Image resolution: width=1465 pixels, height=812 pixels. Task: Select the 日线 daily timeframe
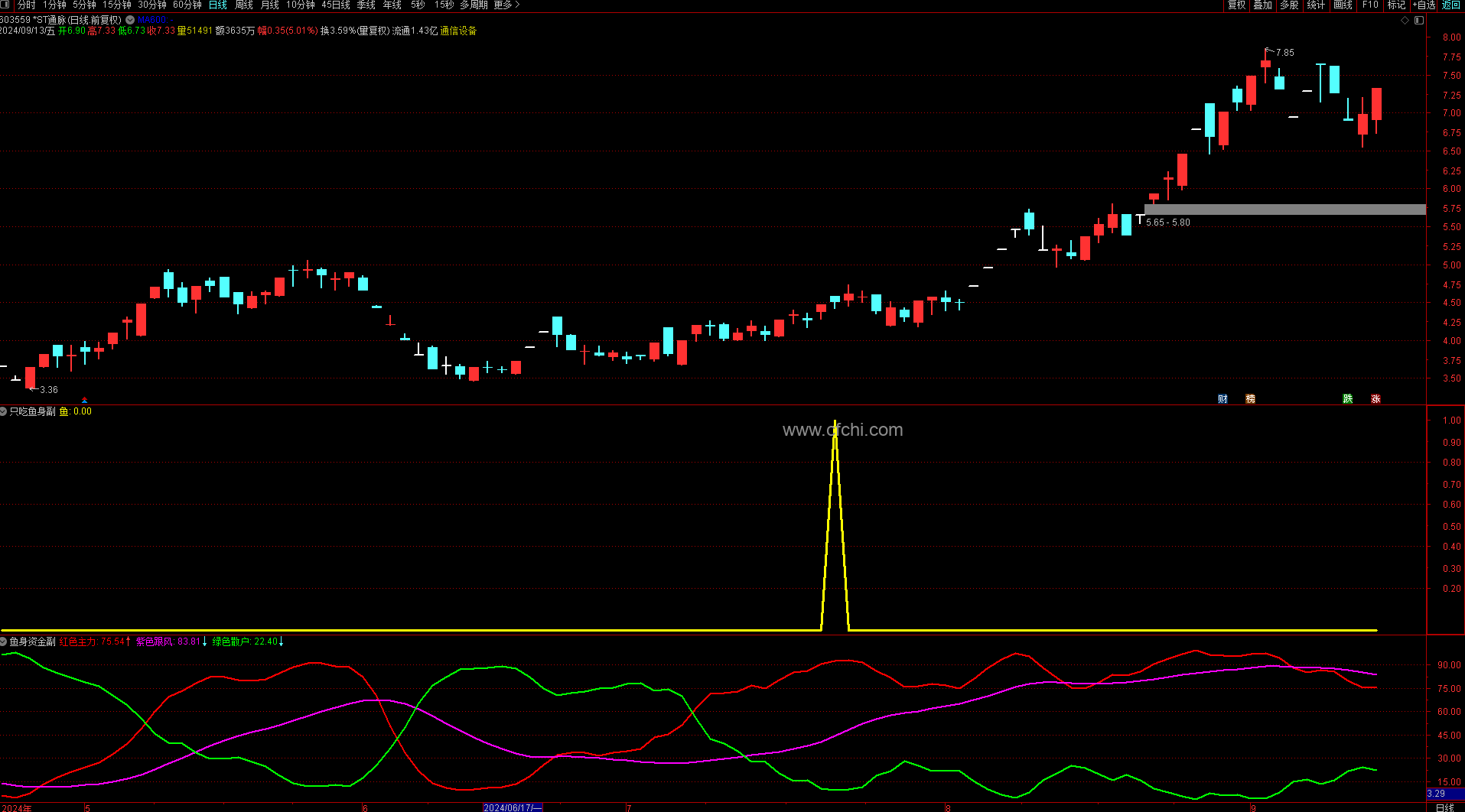coord(218,5)
